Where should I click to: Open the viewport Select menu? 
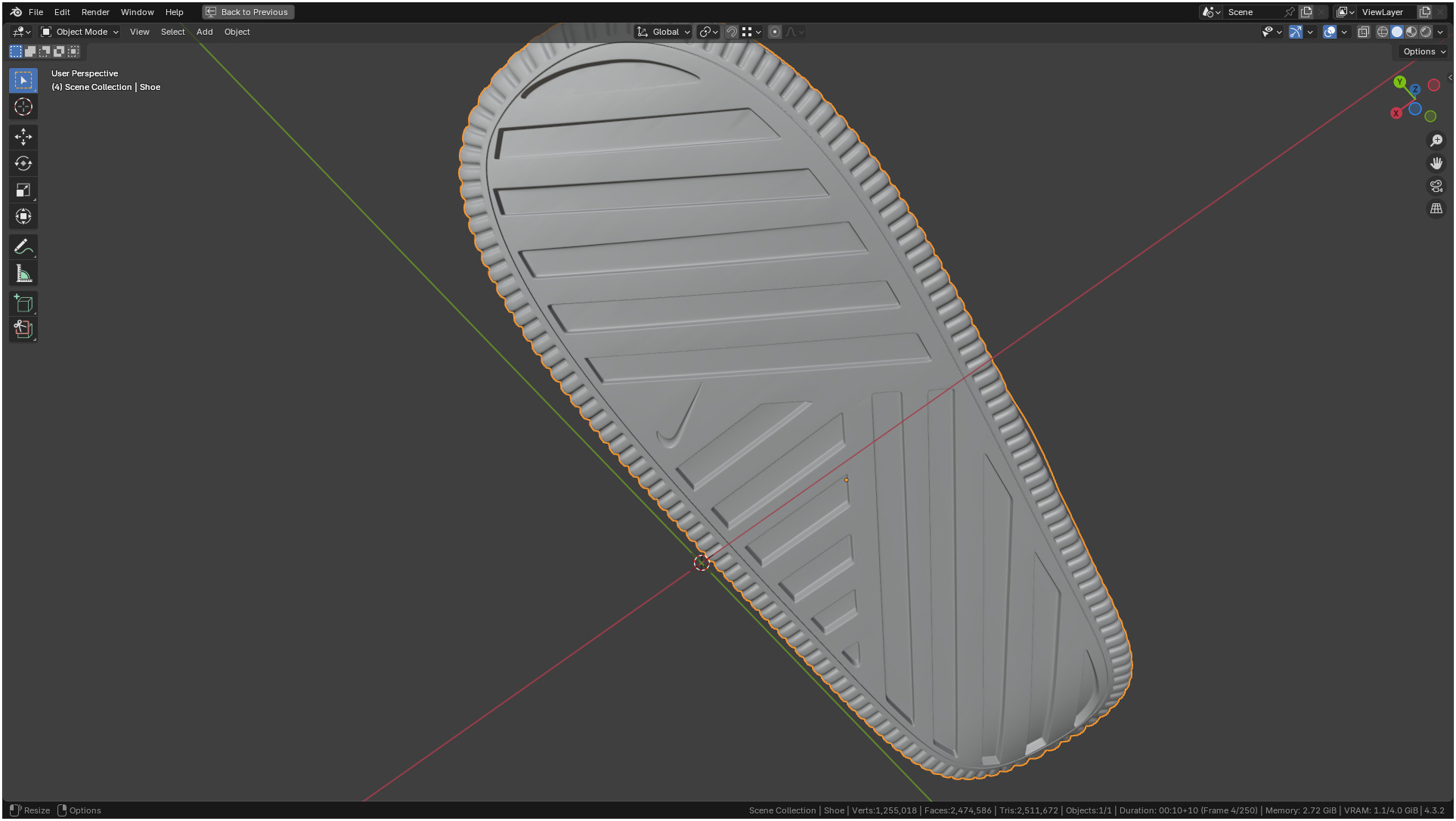pos(172,32)
